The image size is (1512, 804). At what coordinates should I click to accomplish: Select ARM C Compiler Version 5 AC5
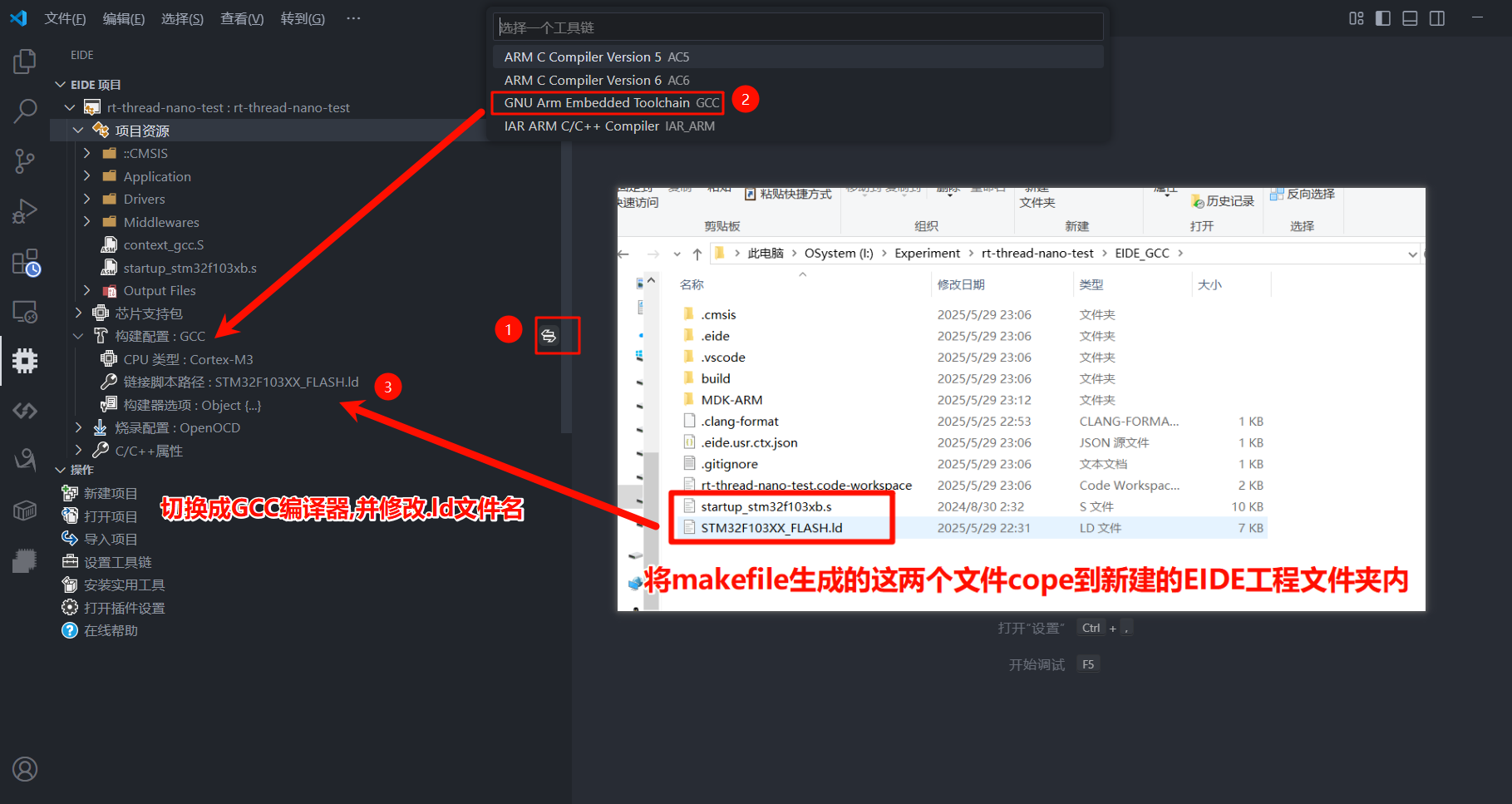(798, 57)
